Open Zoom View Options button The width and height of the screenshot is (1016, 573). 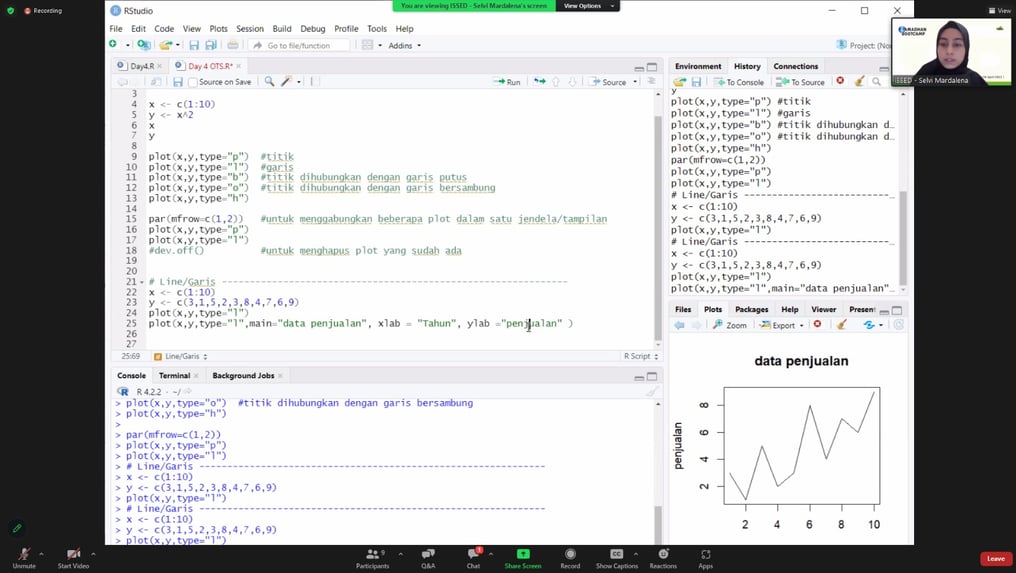[x=586, y=6]
